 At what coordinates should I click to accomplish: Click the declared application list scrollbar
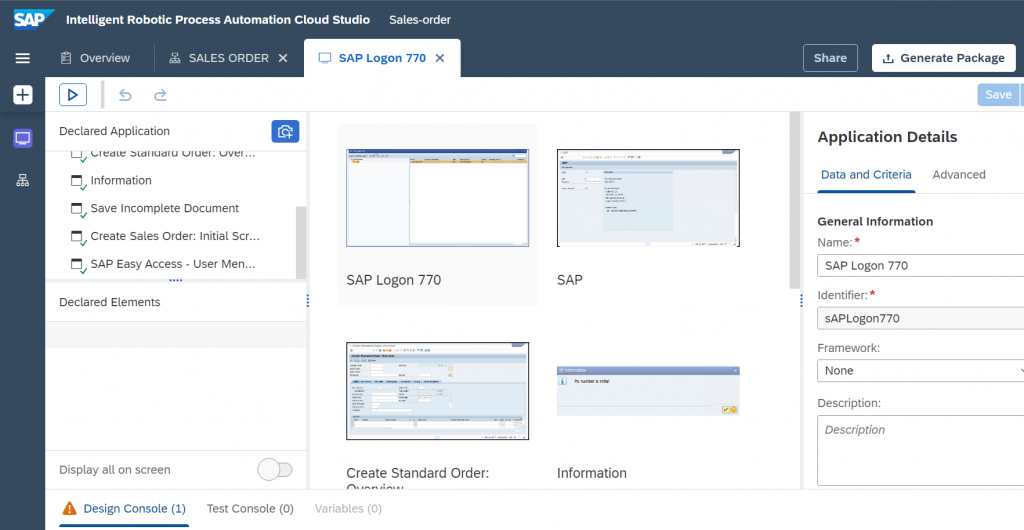tap(301, 242)
